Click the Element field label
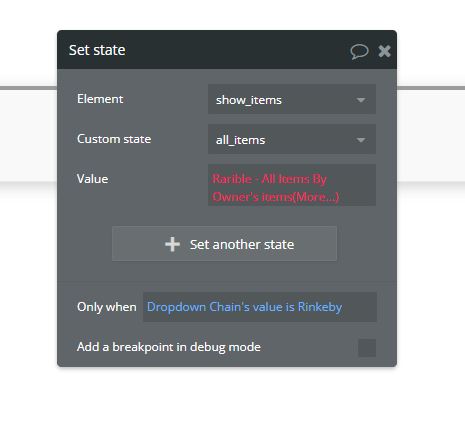This screenshot has height=438, width=465. pos(100,99)
